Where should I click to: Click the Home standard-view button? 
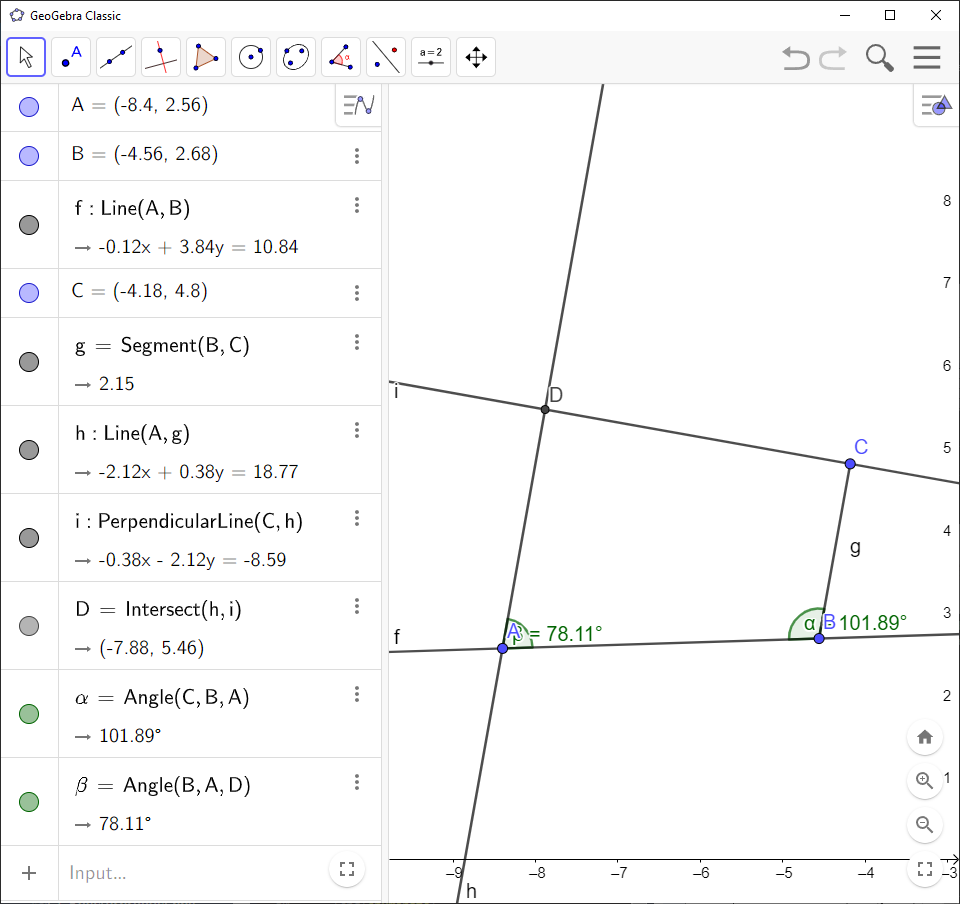[x=924, y=737]
